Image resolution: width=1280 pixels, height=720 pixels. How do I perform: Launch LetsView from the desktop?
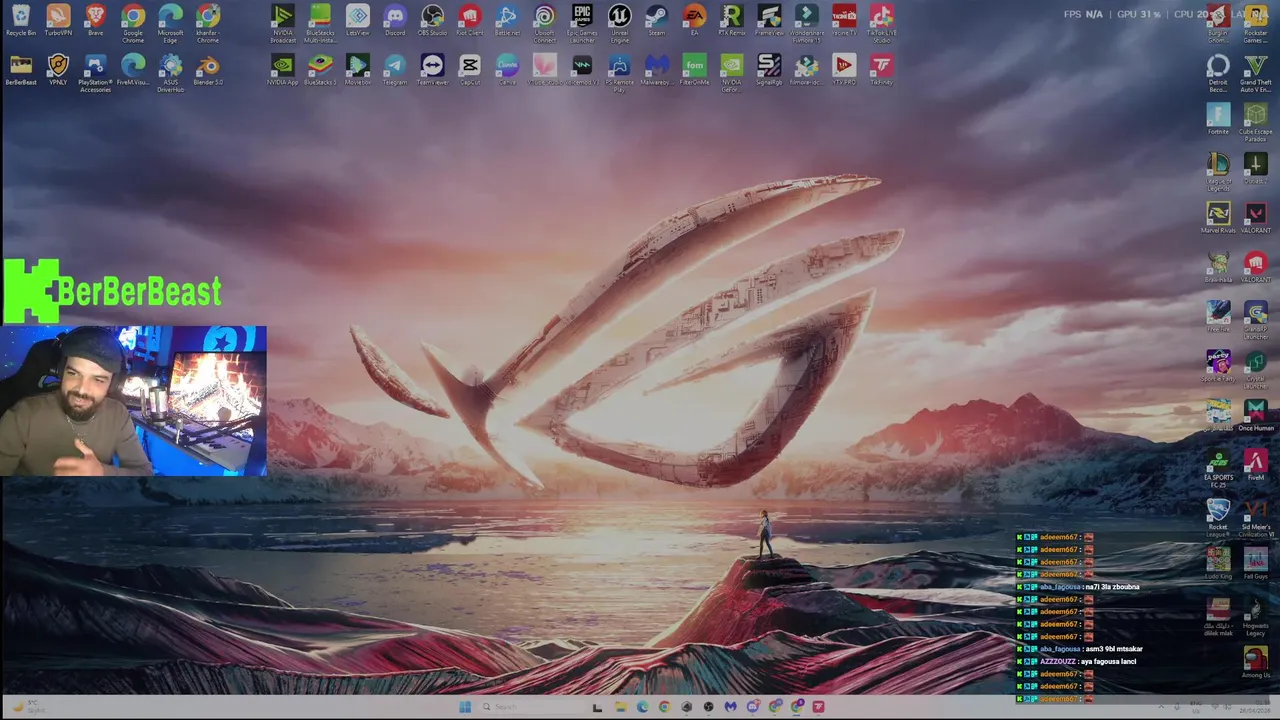click(x=358, y=20)
